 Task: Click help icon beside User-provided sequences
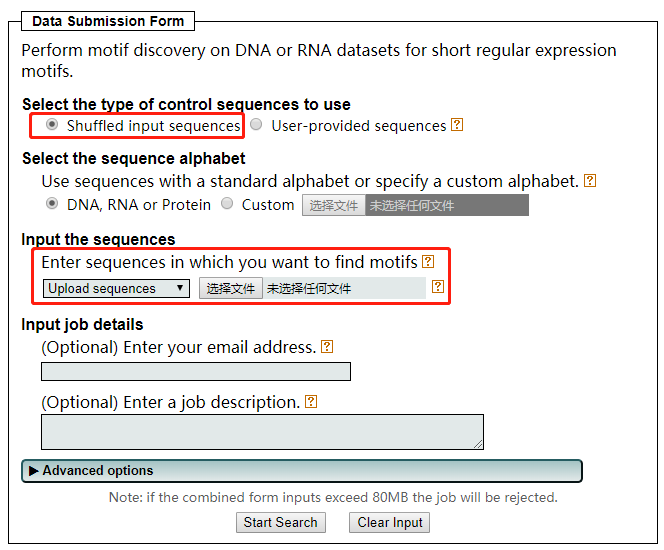pyautogui.click(x=457, y=125)
